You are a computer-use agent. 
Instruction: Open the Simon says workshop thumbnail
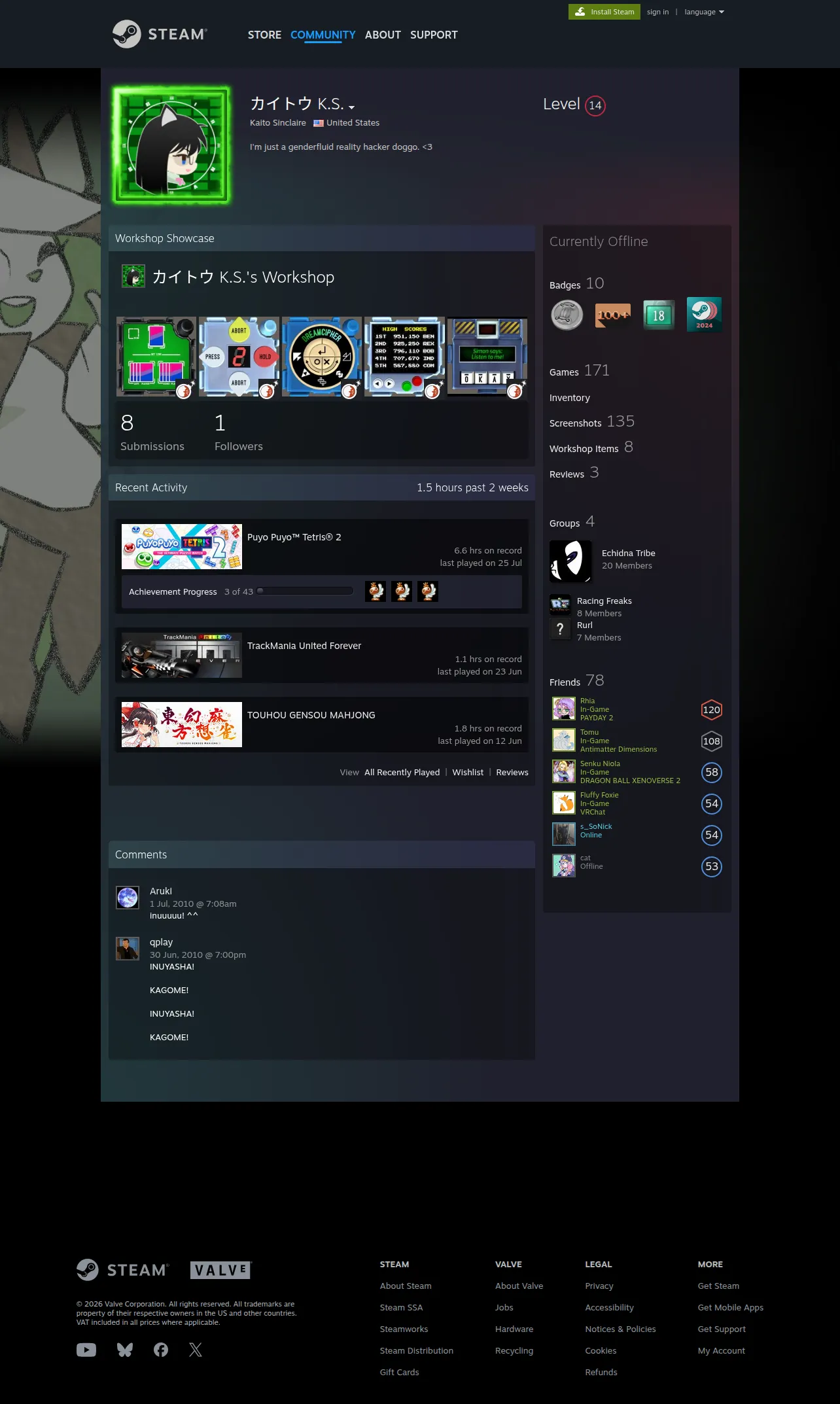tap(487, 357)
